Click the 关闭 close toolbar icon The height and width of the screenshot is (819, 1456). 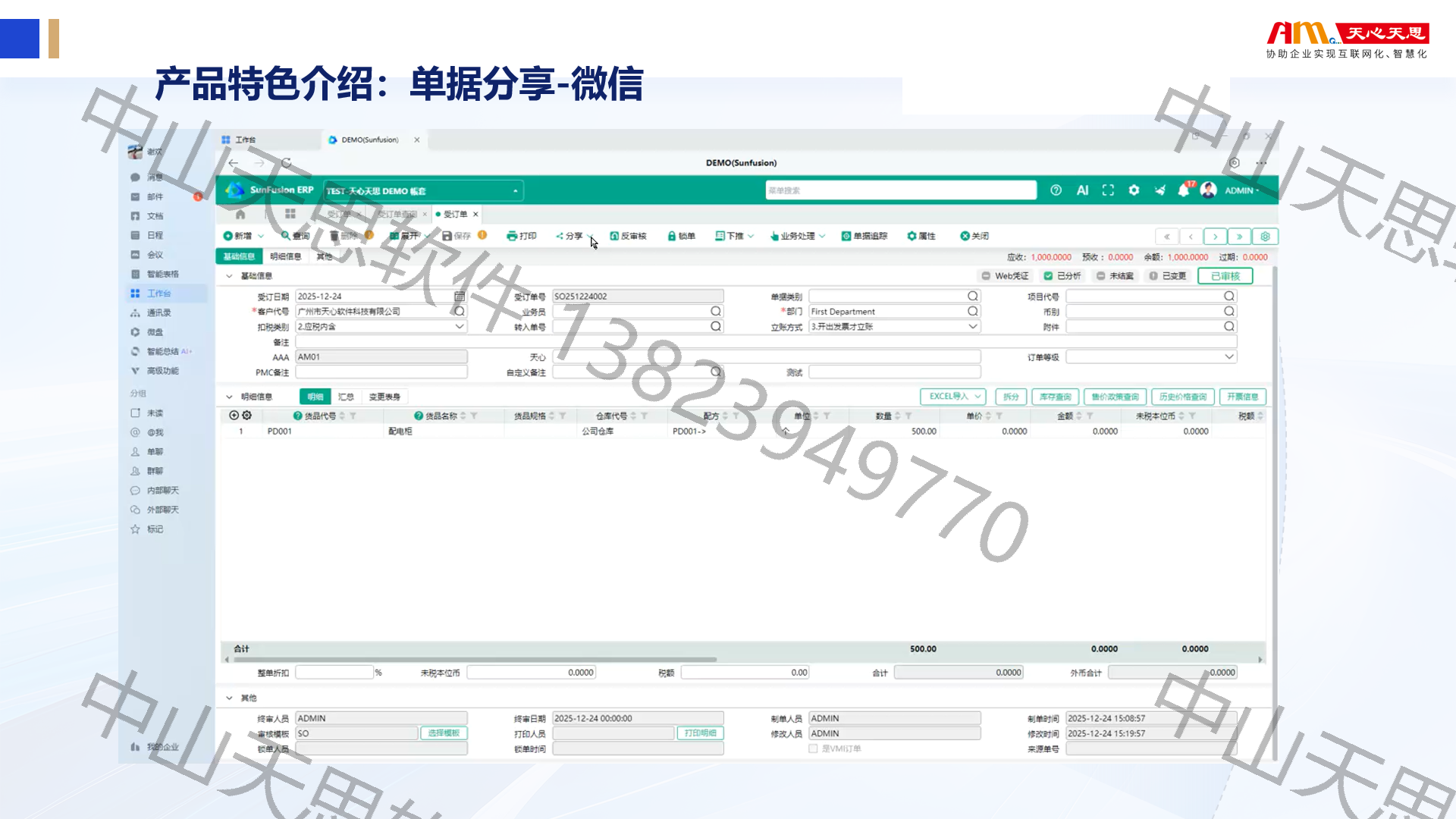965,236
